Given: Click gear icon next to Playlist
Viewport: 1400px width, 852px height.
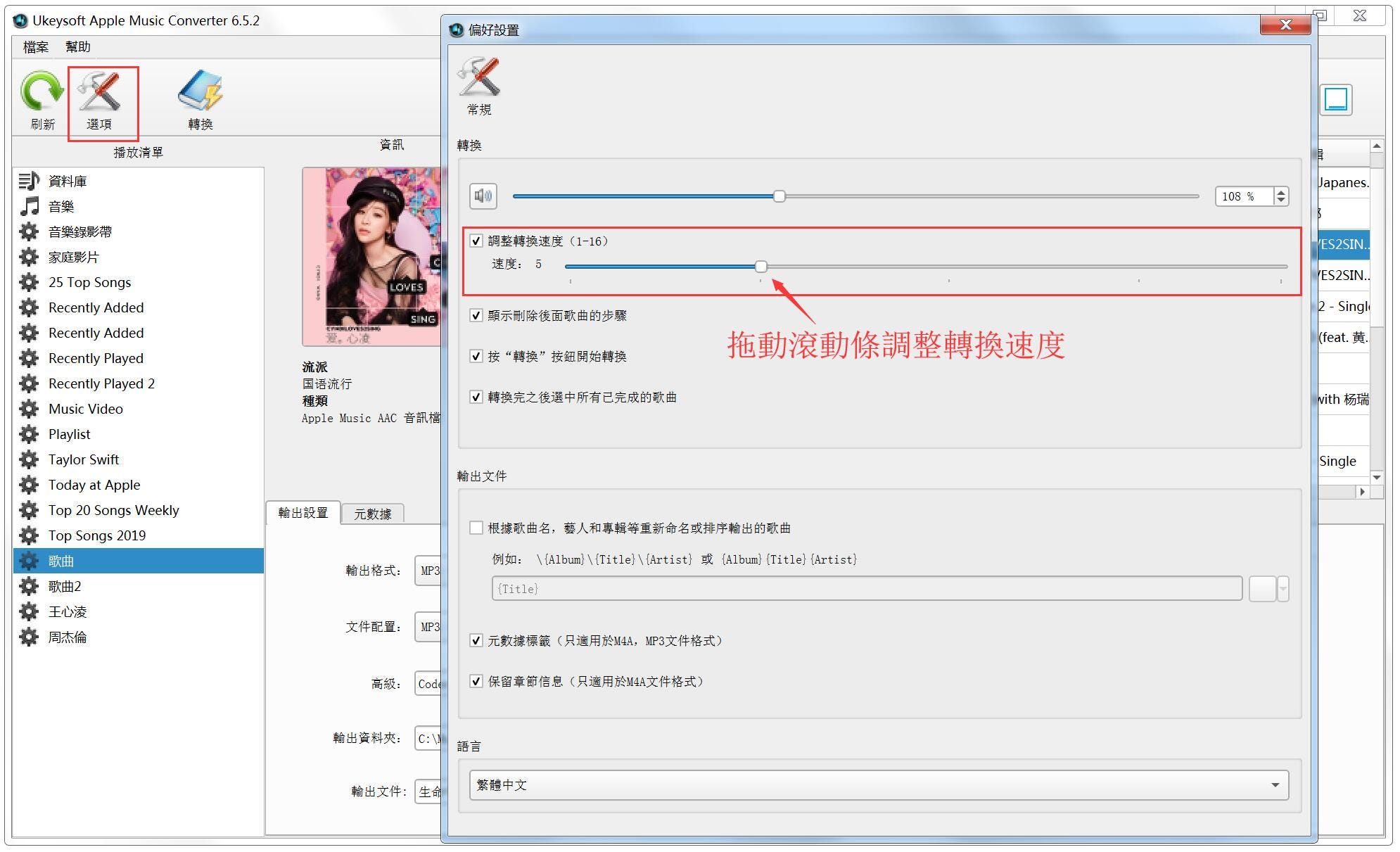Looking at the screenshot, I should [x=29, y=434].
